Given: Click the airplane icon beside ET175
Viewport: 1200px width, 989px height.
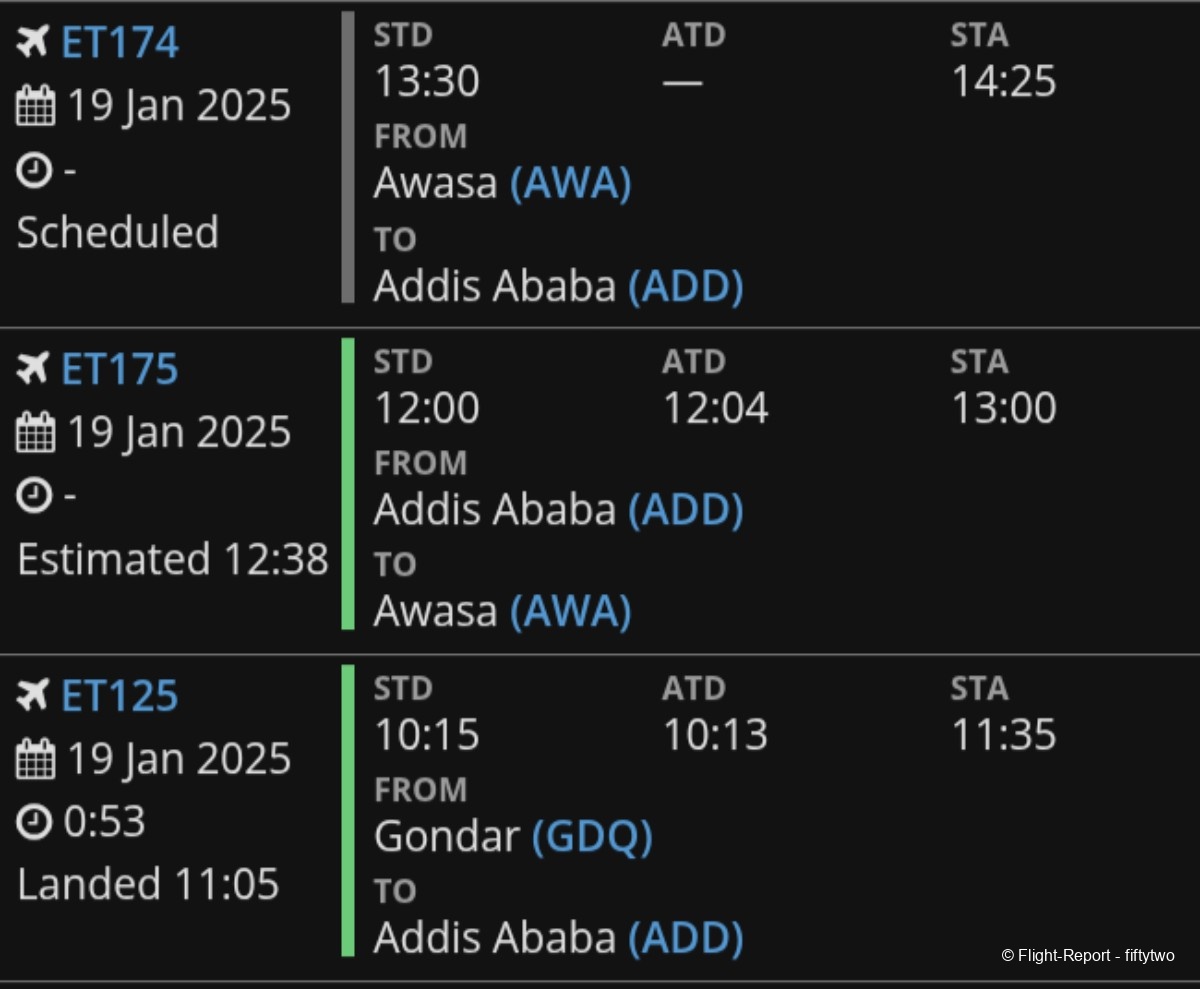Looking at the screenshot, I should [34, 369].
